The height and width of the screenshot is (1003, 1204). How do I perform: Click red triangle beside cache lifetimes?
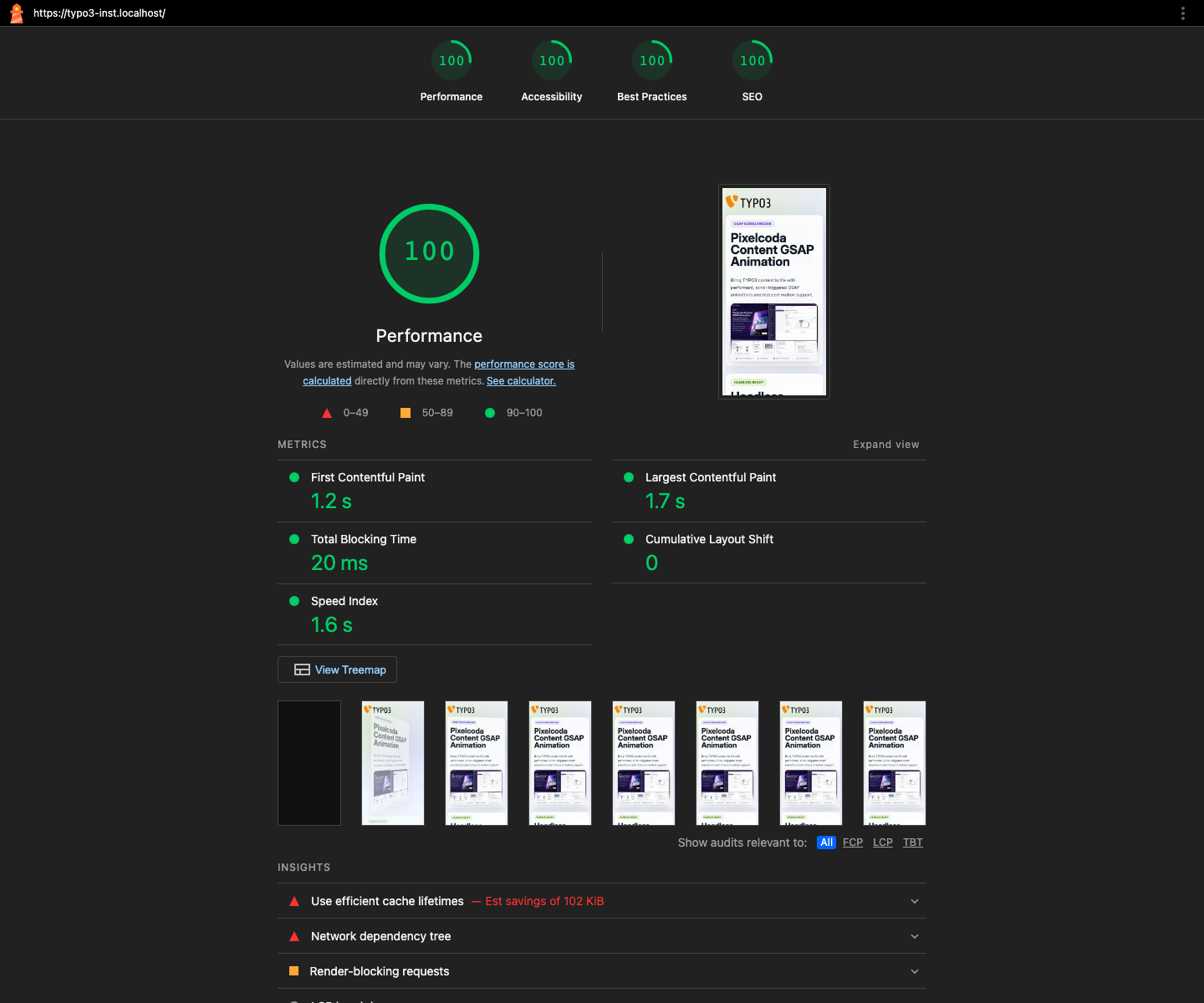(294, 901)
